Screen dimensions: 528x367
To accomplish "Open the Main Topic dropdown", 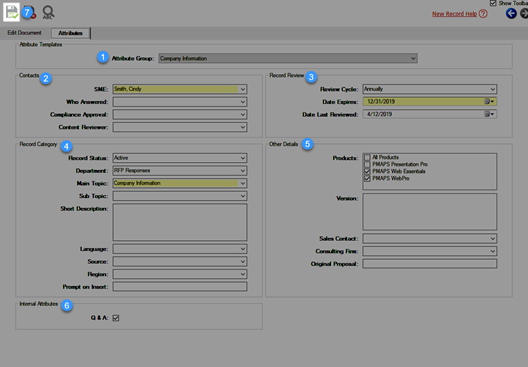I will 180,183.
